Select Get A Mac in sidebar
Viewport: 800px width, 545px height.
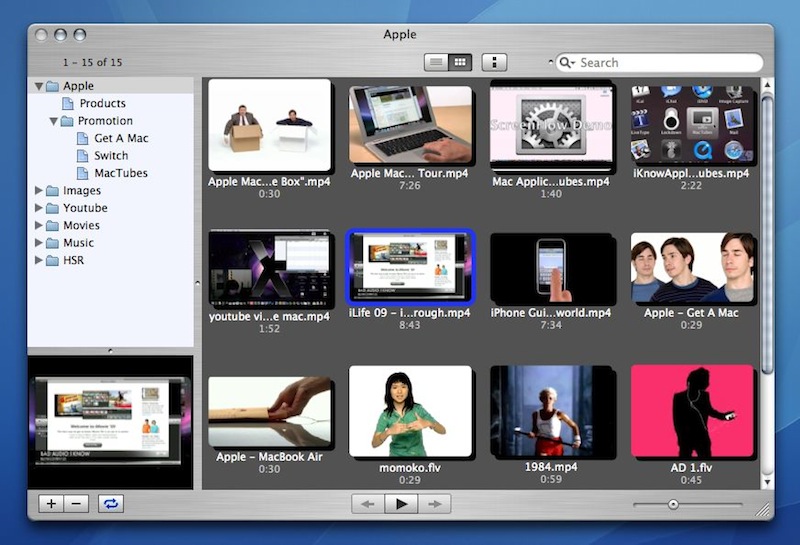click(x=120, y=138)
